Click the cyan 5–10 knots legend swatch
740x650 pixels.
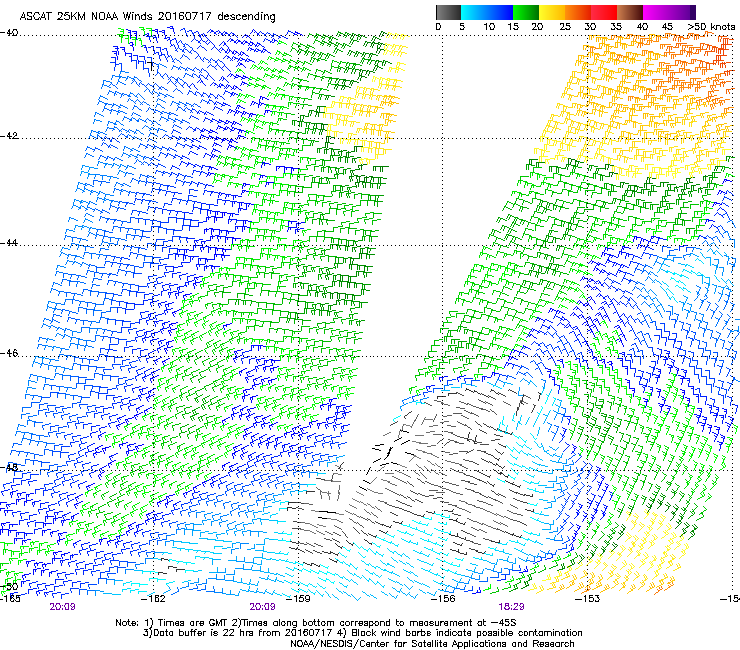473,12
